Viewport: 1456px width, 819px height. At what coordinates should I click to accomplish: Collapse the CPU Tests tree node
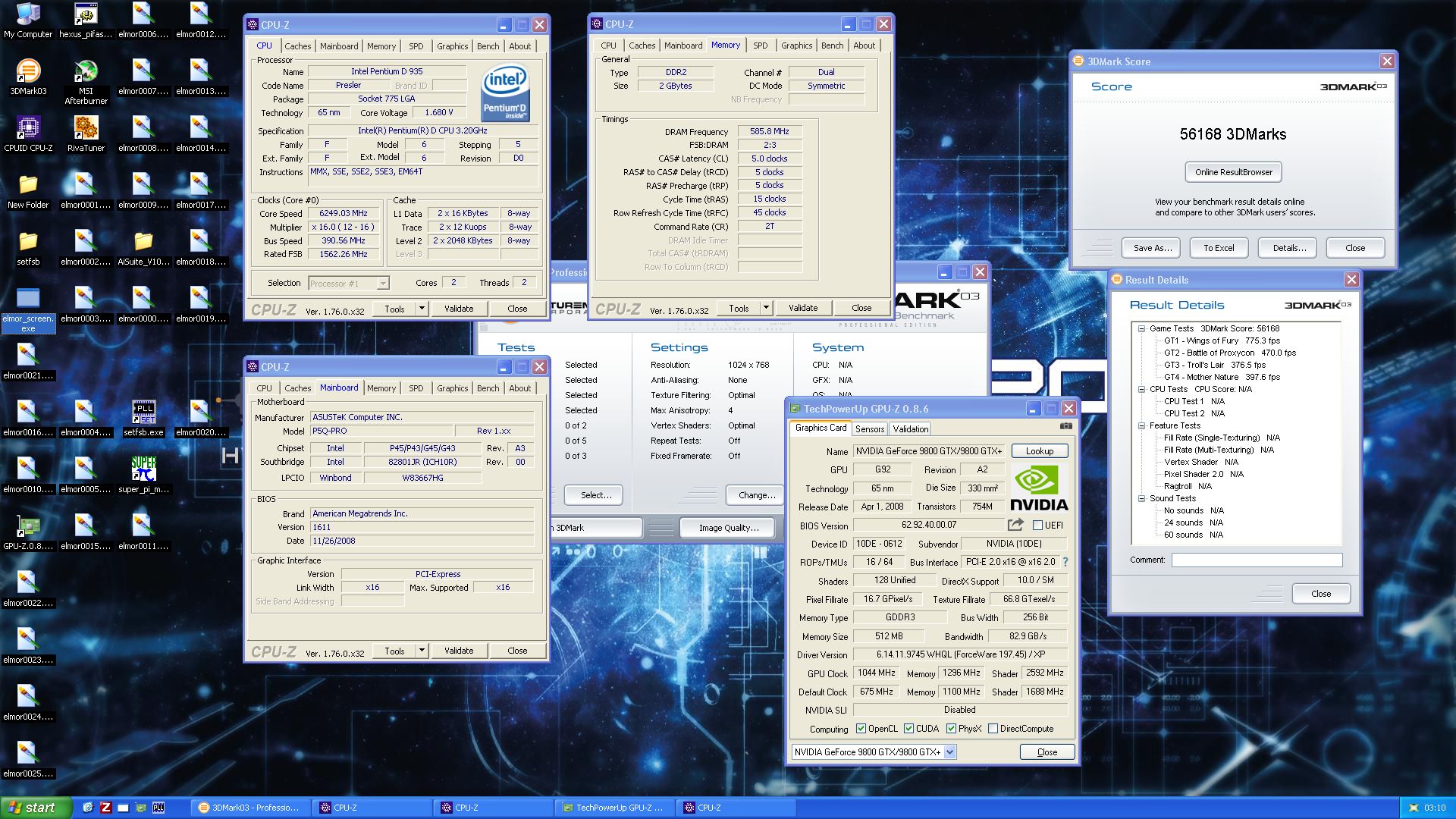1141,389
